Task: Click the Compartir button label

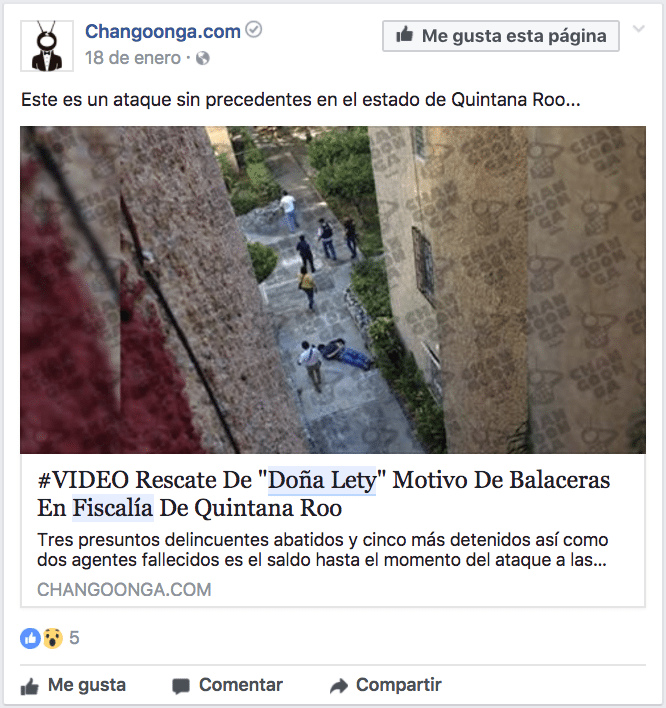Action: tap(399, 685)
